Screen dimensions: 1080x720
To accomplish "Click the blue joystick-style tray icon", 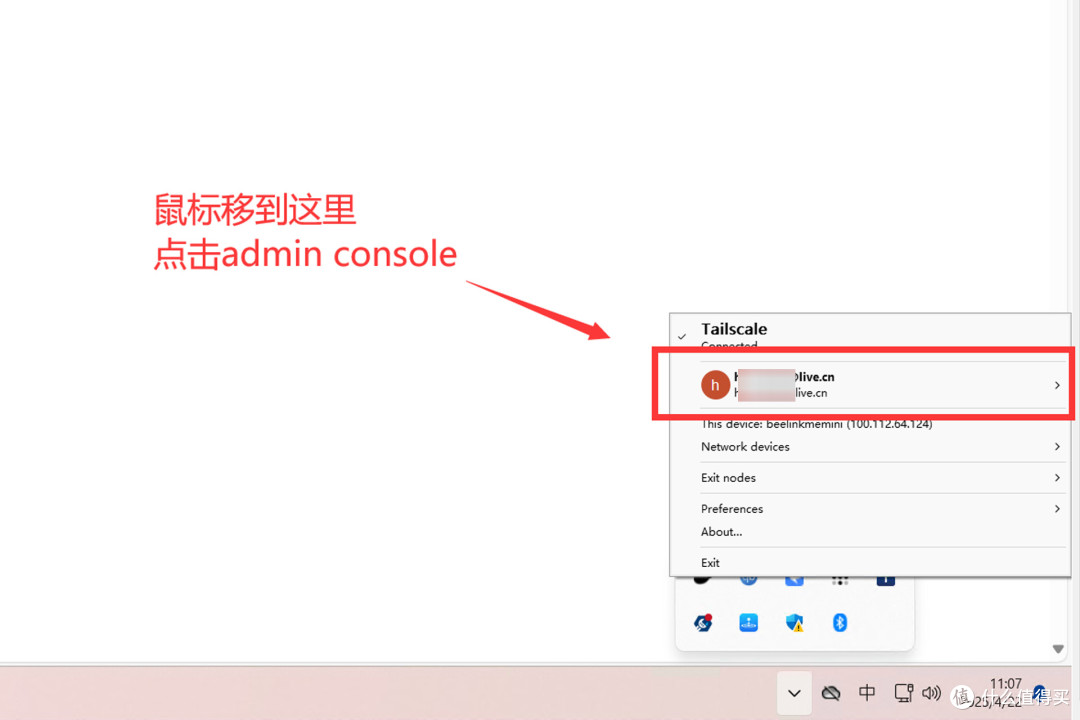I will pos(749,623).
